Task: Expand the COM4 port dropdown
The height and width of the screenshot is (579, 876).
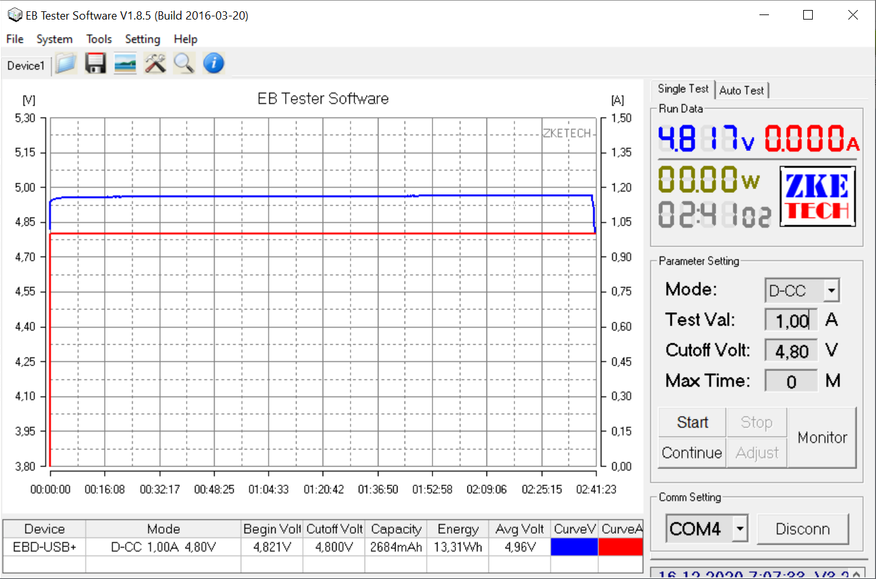Action: (x=740, y=528)
